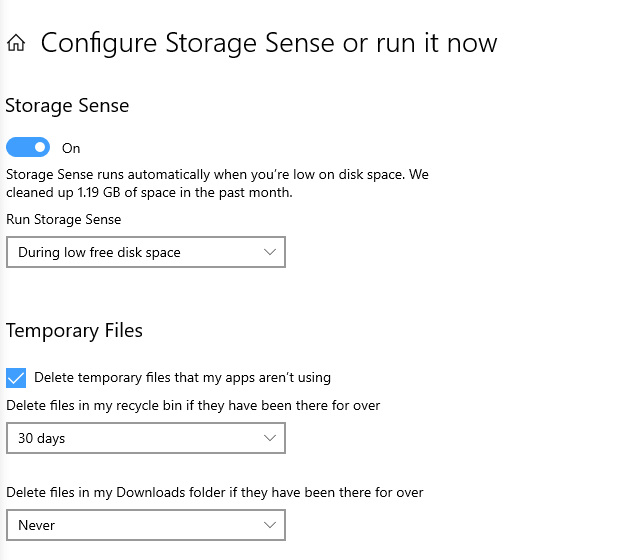Click the "Configure Storage Sense or run it now" title
619x560 pixels.
coord(268,43)
